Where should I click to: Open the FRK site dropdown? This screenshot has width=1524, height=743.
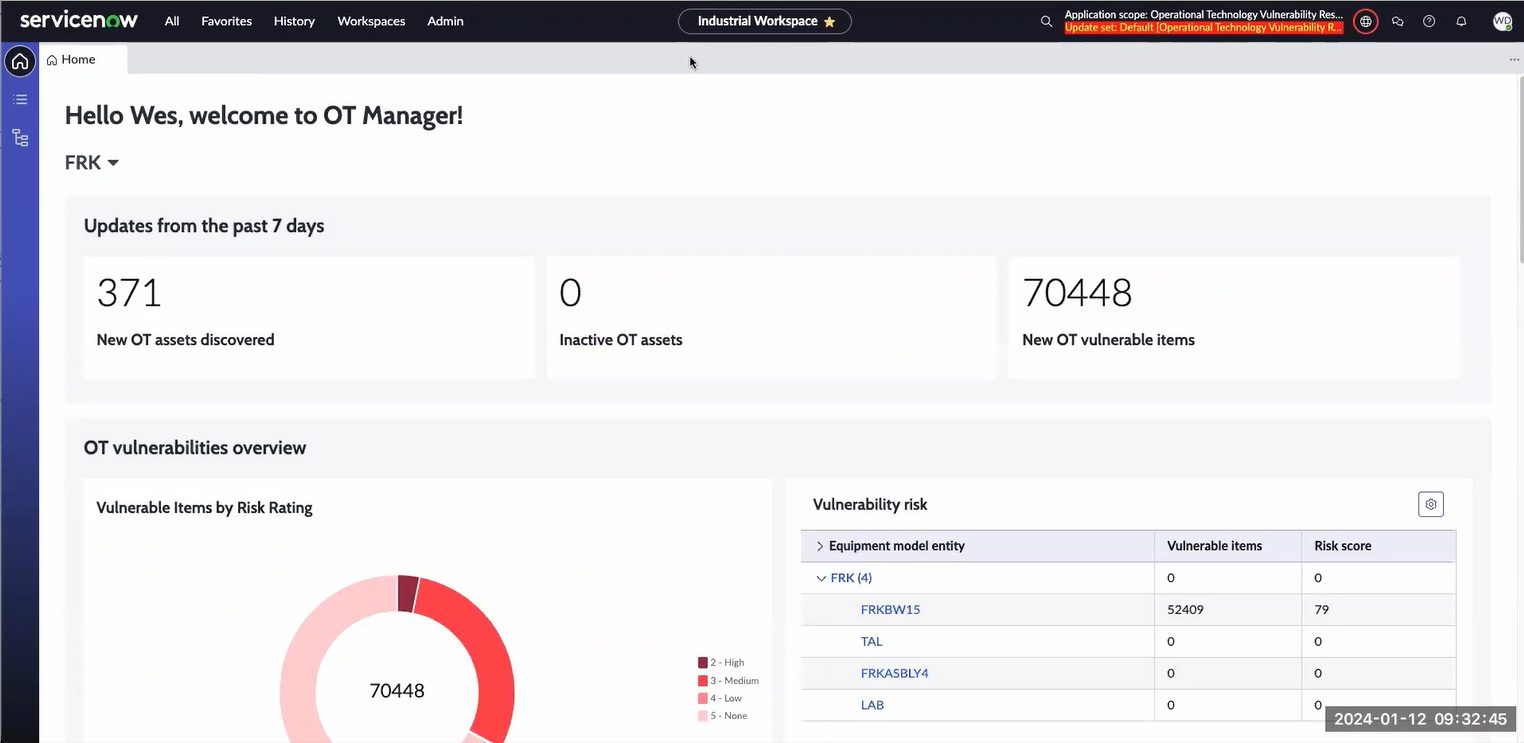pos(92,162)
